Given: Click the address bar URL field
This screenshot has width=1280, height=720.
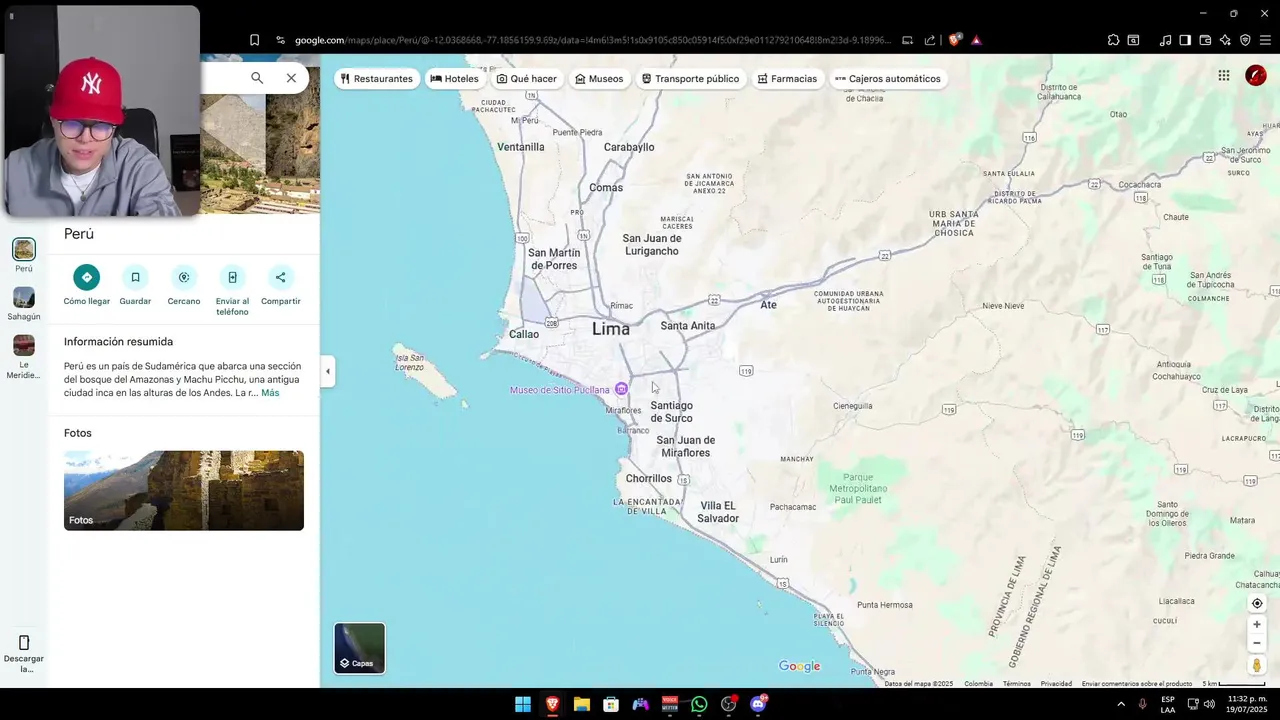Looking at the screenshot, I should 592,40.
